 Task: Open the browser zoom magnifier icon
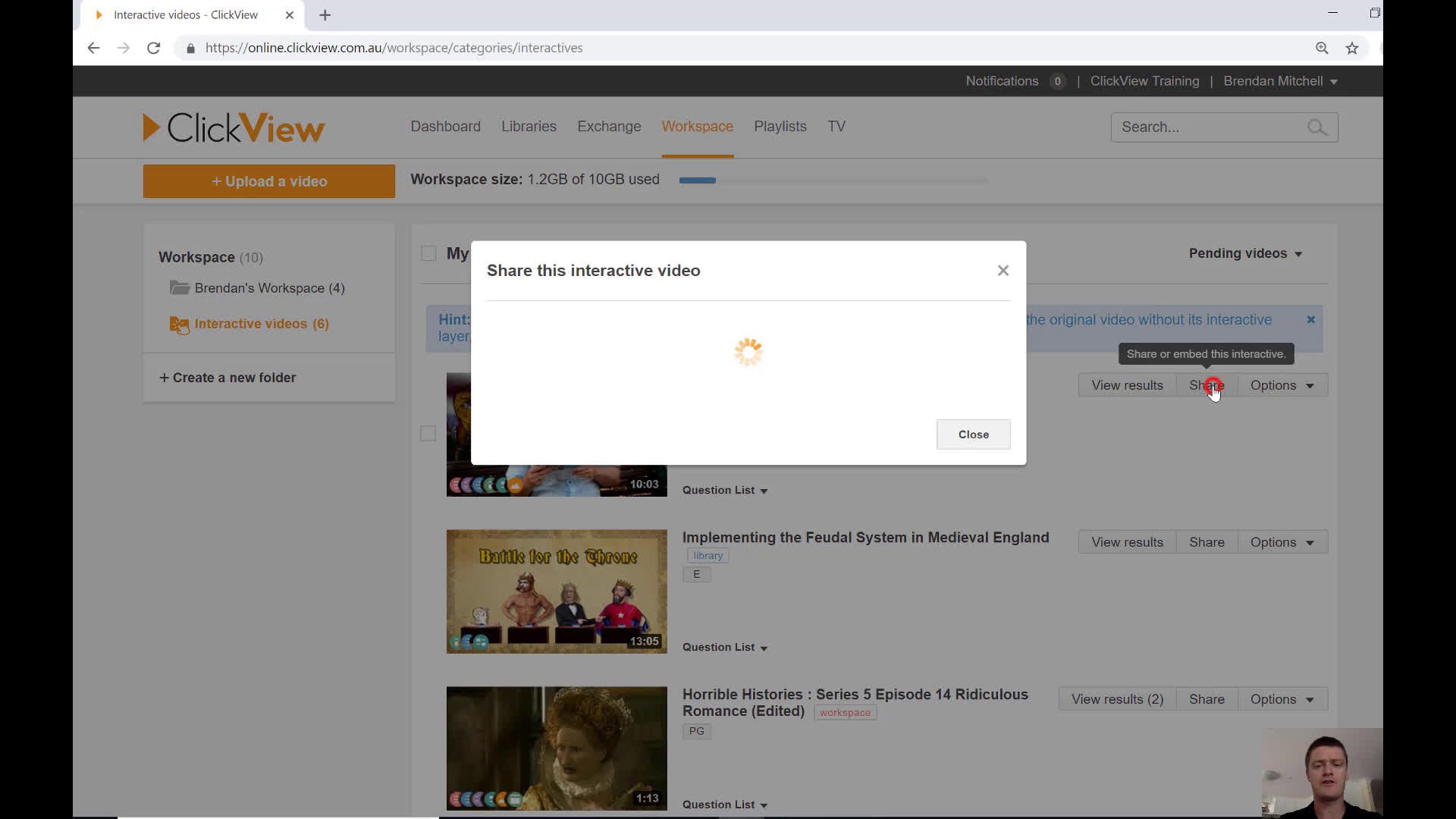(1322, 48)
